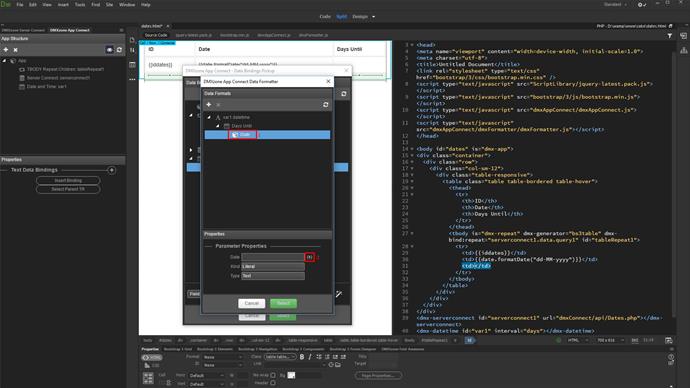Open the Bg color swatch
Screen dimensions: 690x388
(x=291, y=375)
